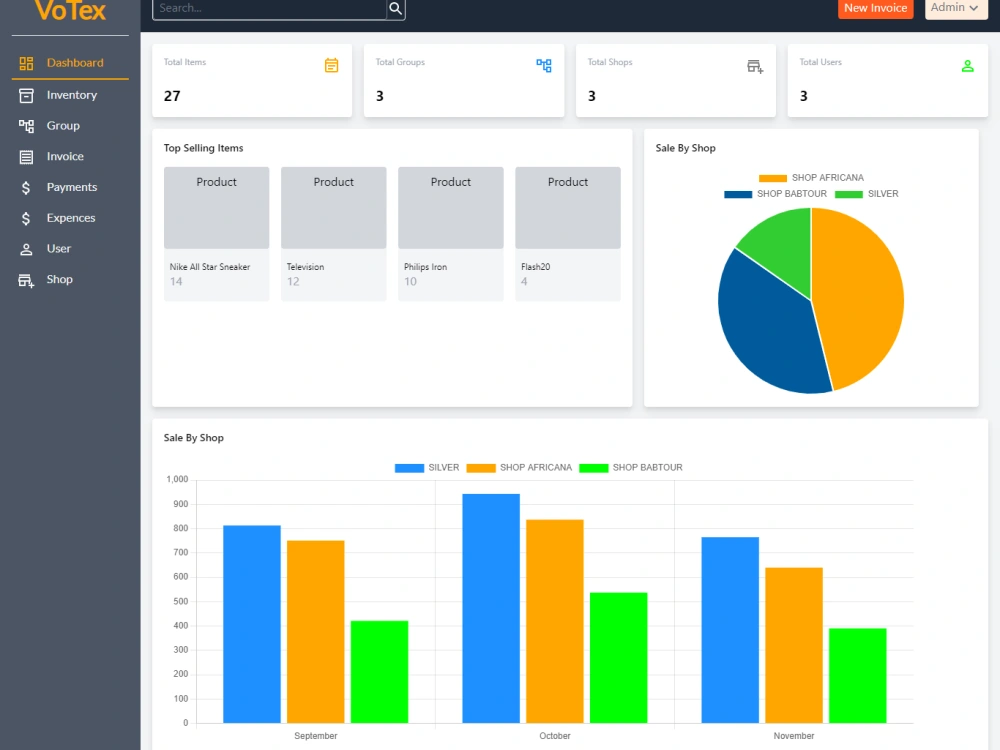Open the Payments section
Image resolution: width=1000 pixels, height=750 pixels.
tap(70, 187)
